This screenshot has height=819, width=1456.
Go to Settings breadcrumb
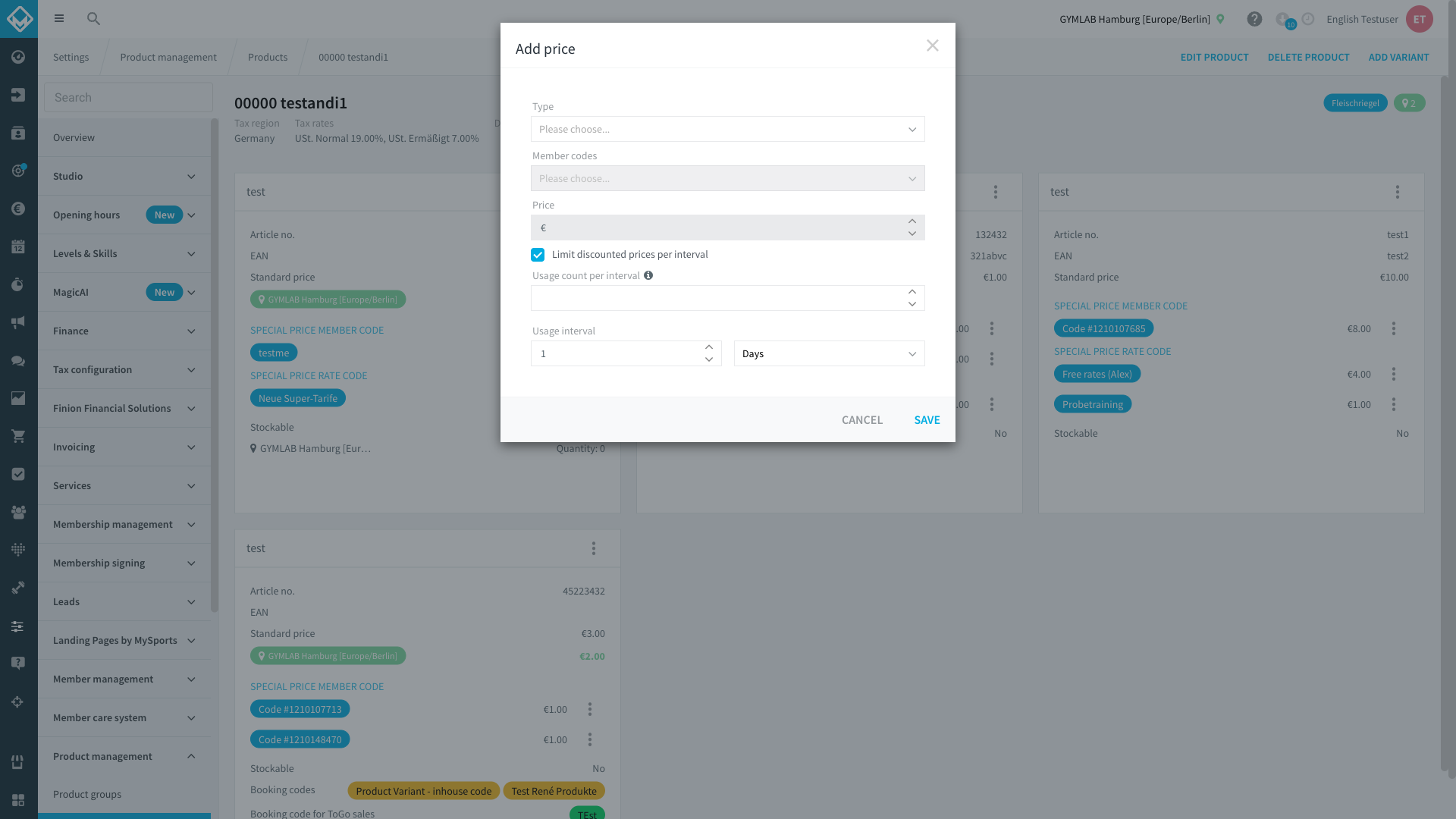tap(71, 57)
